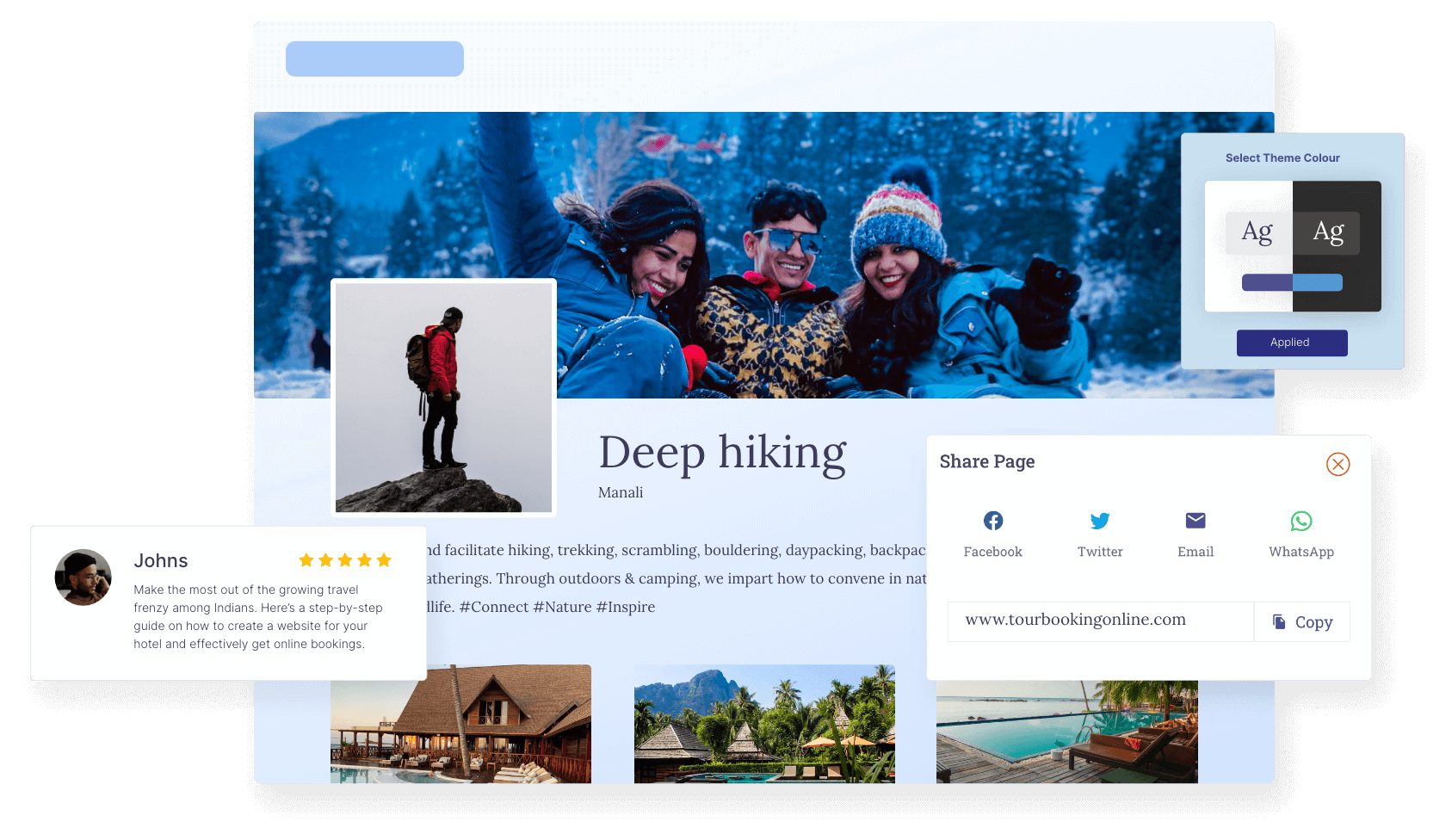This screenshot has width=1452, height=840.
Task: Click the Johns reviewer avatar
Action: click(x=83, y=577)
